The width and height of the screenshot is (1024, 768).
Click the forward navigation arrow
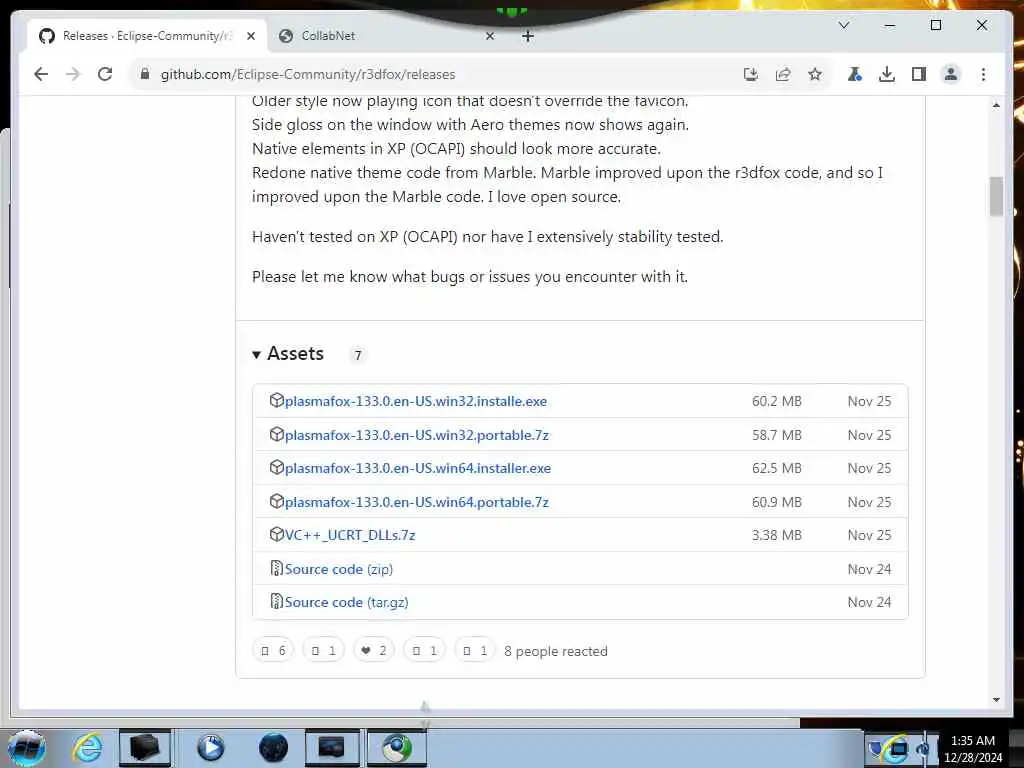(73, 74)
